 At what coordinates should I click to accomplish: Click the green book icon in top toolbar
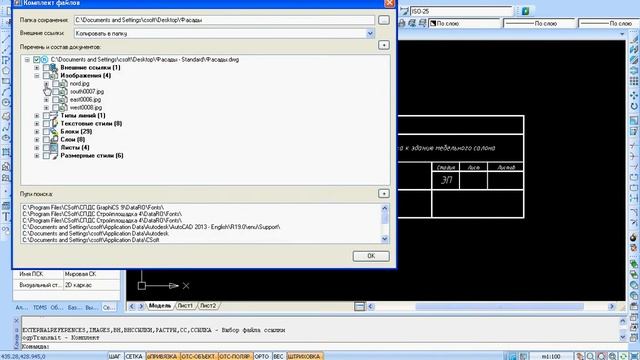click(525, 11)
